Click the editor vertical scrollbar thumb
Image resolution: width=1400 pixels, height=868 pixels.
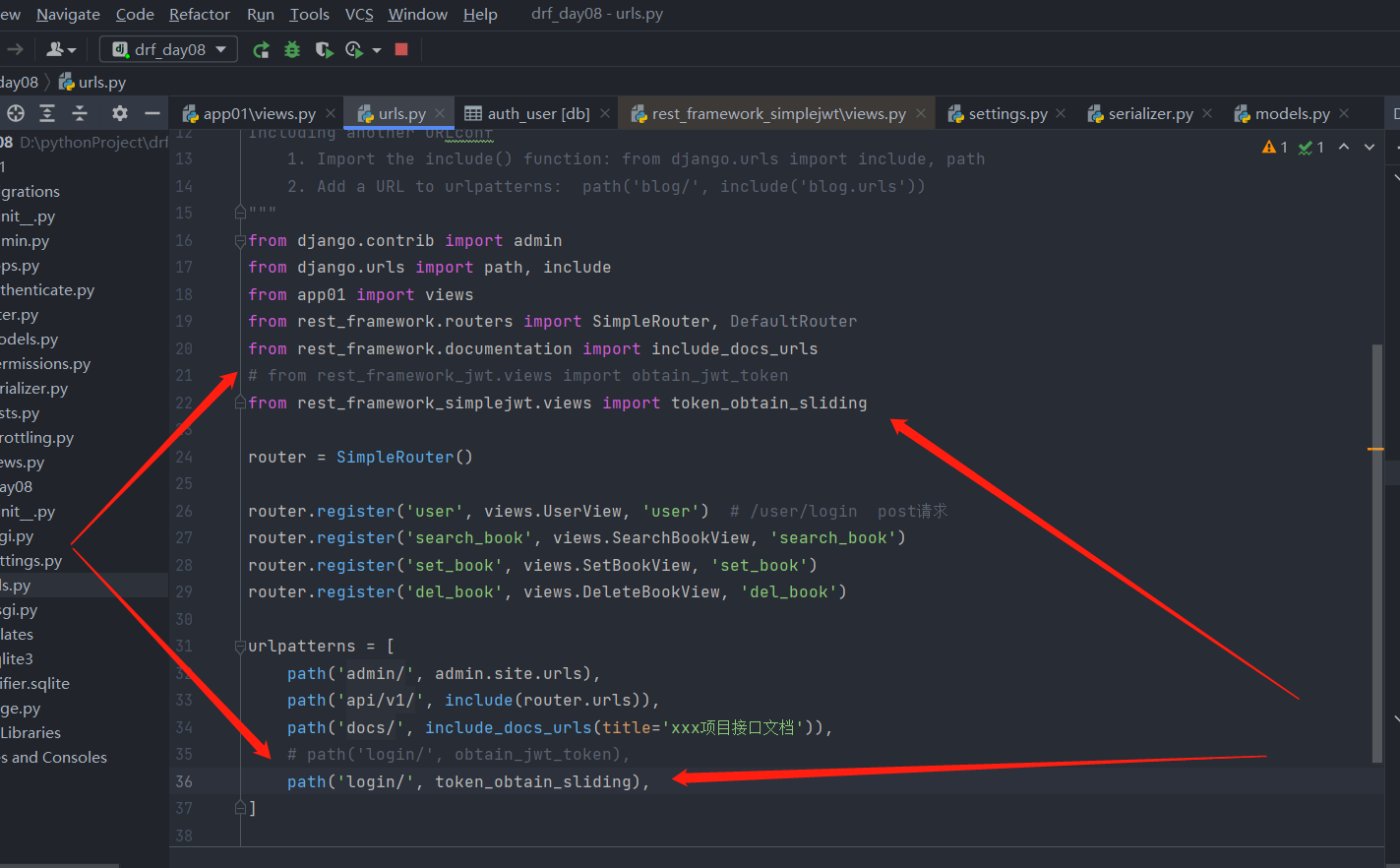[1377, 553]
